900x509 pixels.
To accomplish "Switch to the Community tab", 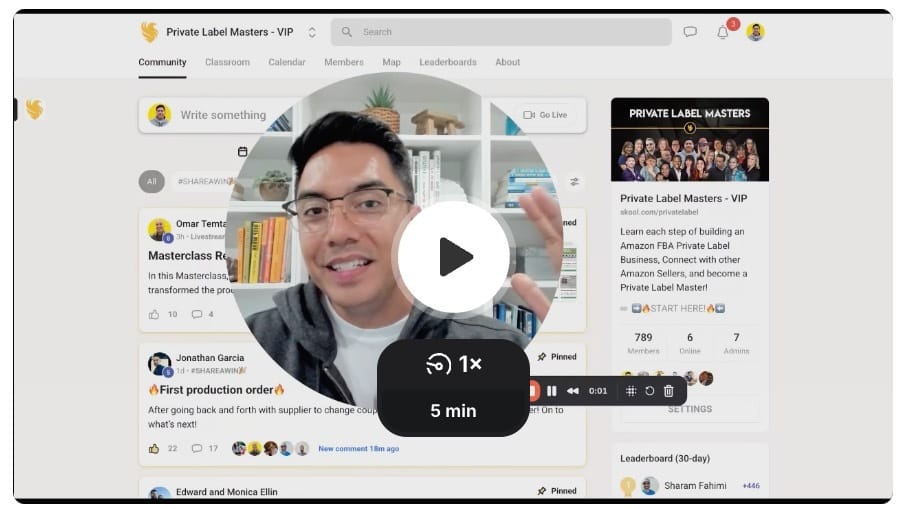I will click(162, 62).
